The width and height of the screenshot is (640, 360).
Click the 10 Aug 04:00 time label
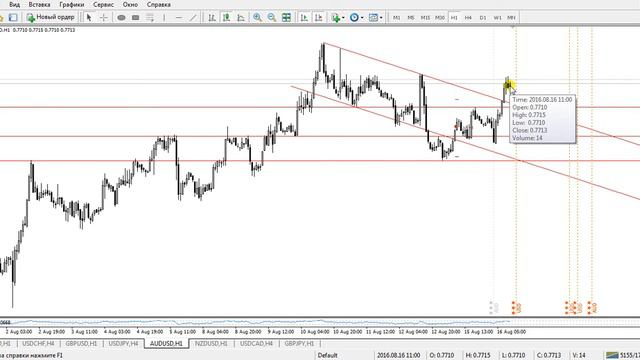point(315,332)
